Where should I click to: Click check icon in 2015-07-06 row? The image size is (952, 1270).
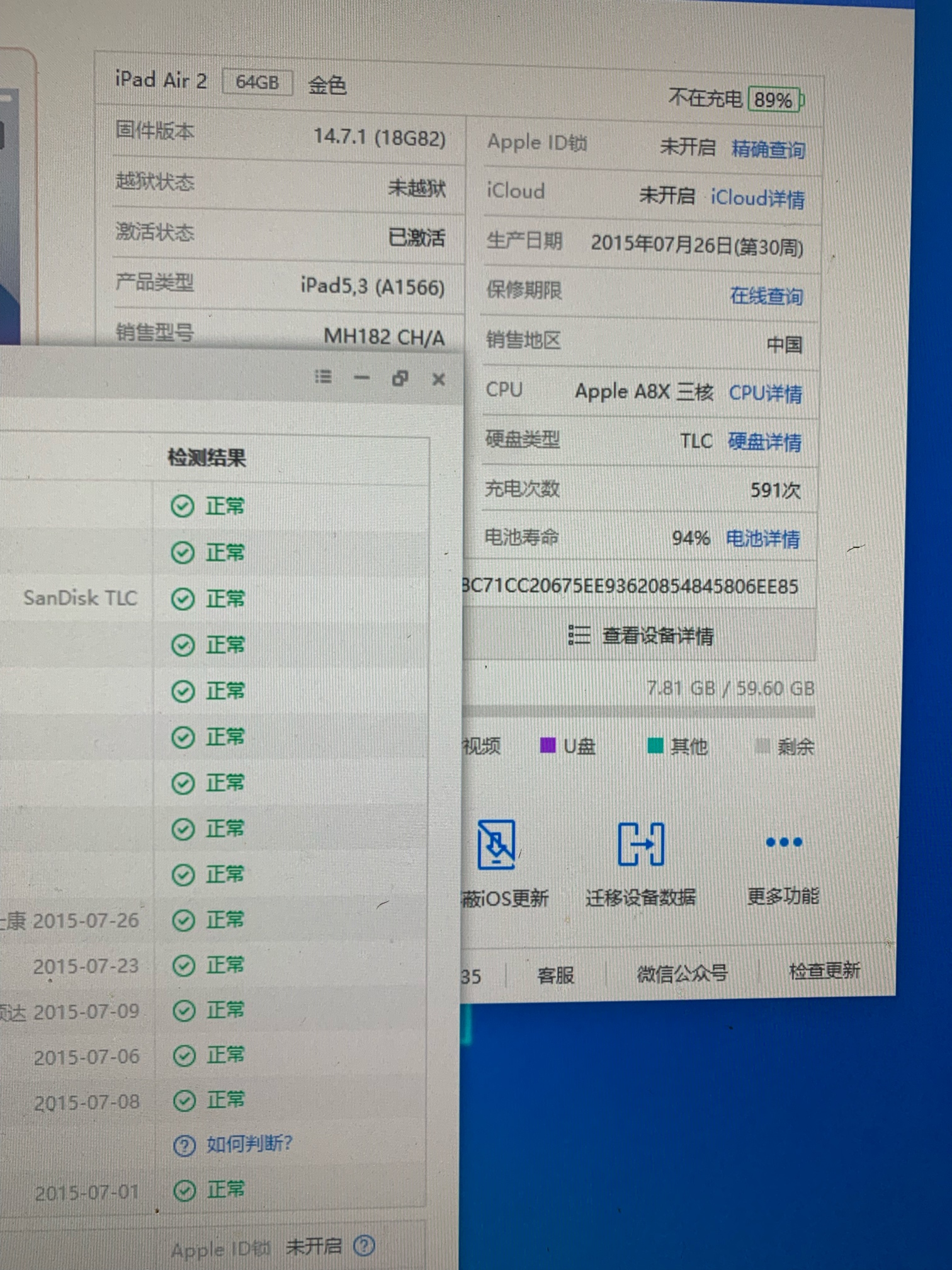(184, 1056)
